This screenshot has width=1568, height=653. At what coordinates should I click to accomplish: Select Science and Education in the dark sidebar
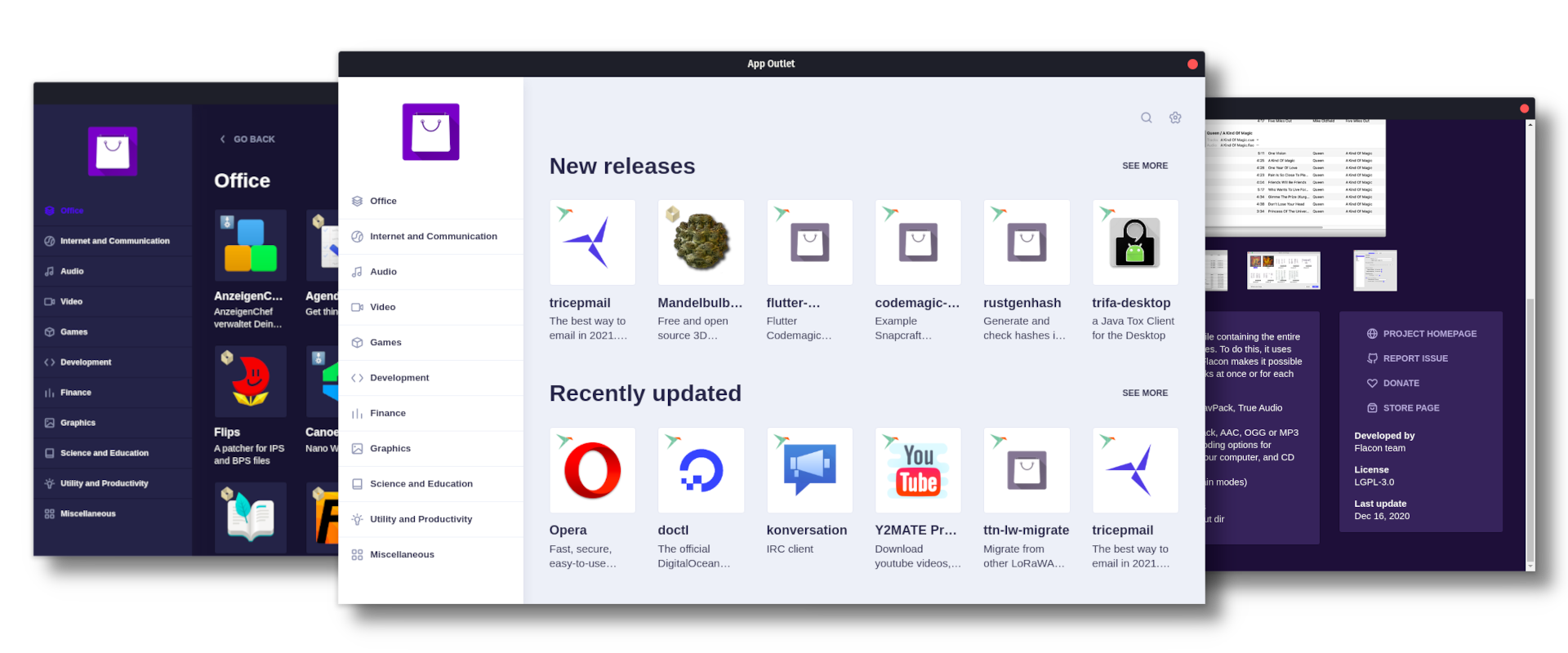(x=113, y=453)
